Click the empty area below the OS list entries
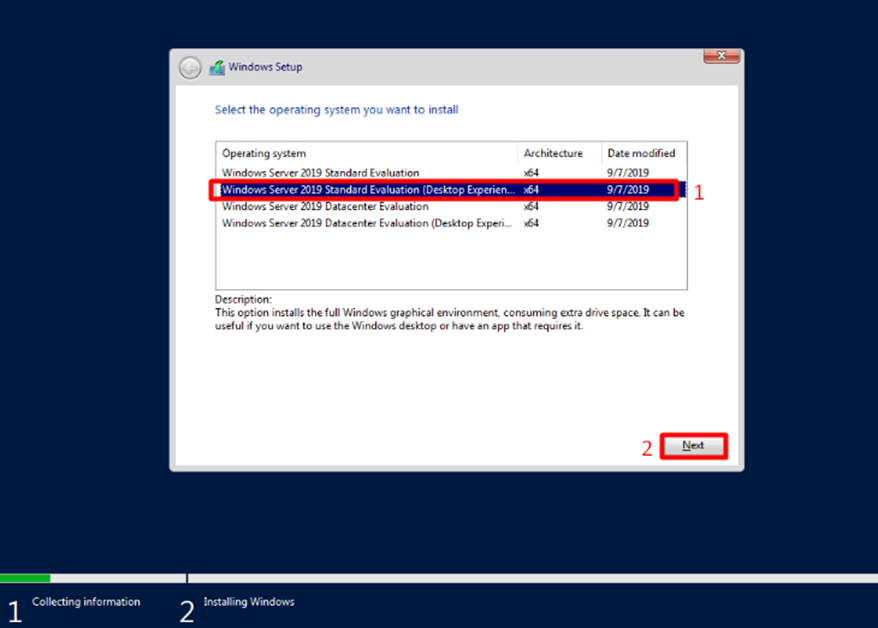 450,260
